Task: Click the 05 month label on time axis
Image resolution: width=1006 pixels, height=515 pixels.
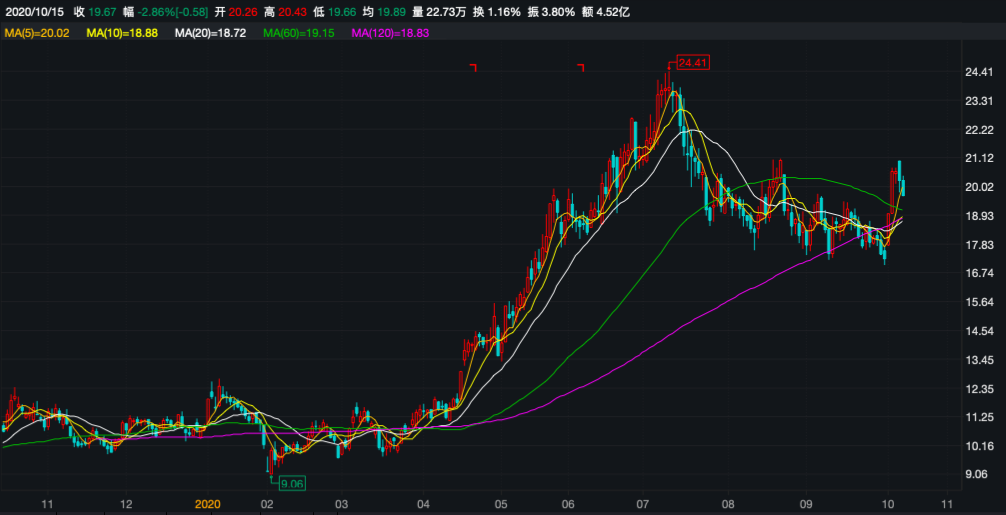Action: click(501, 504)
